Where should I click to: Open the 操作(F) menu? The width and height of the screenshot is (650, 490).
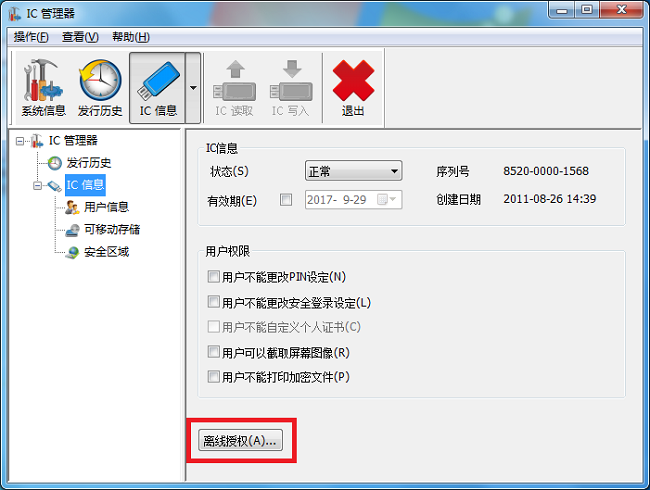coord(31,37)
